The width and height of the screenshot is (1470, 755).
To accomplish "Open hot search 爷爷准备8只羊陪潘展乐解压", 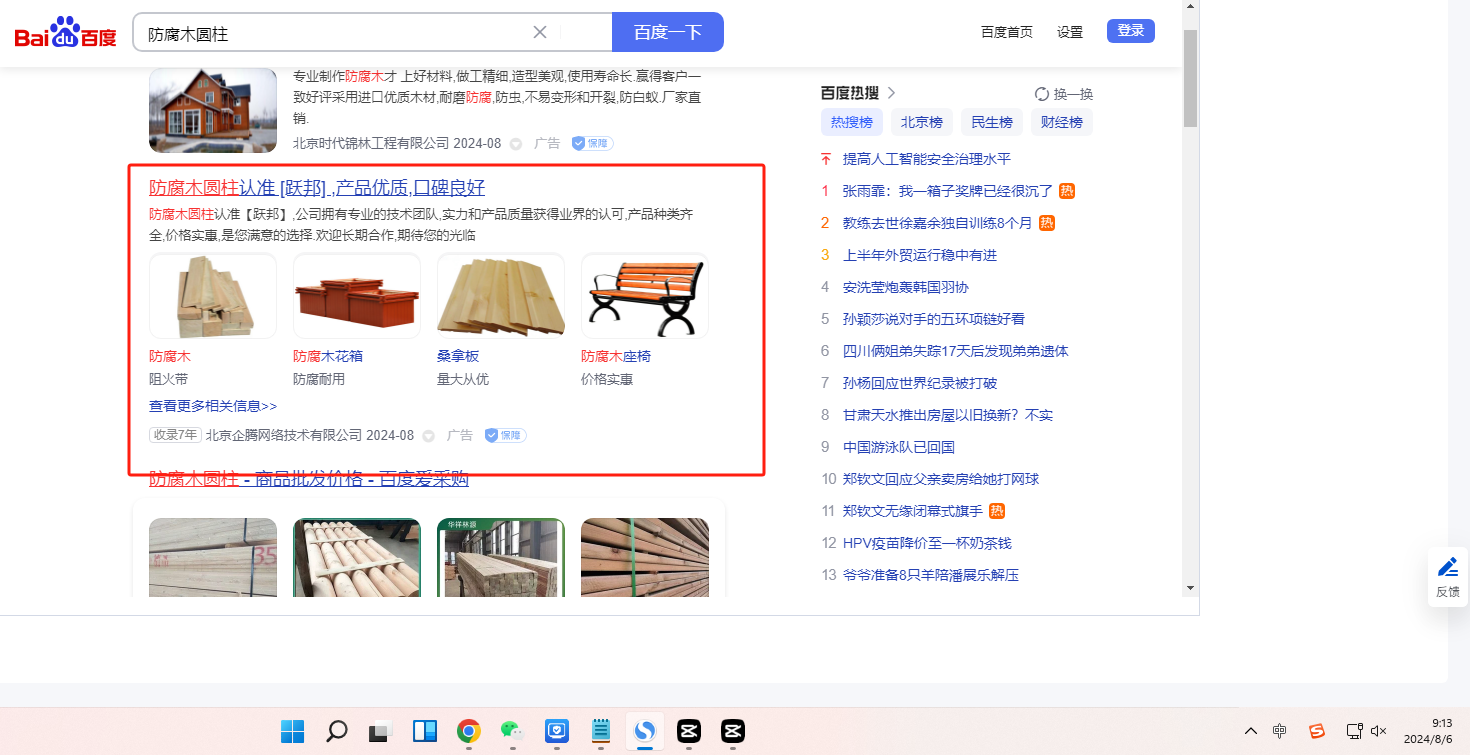I will [x=931, y=575].
